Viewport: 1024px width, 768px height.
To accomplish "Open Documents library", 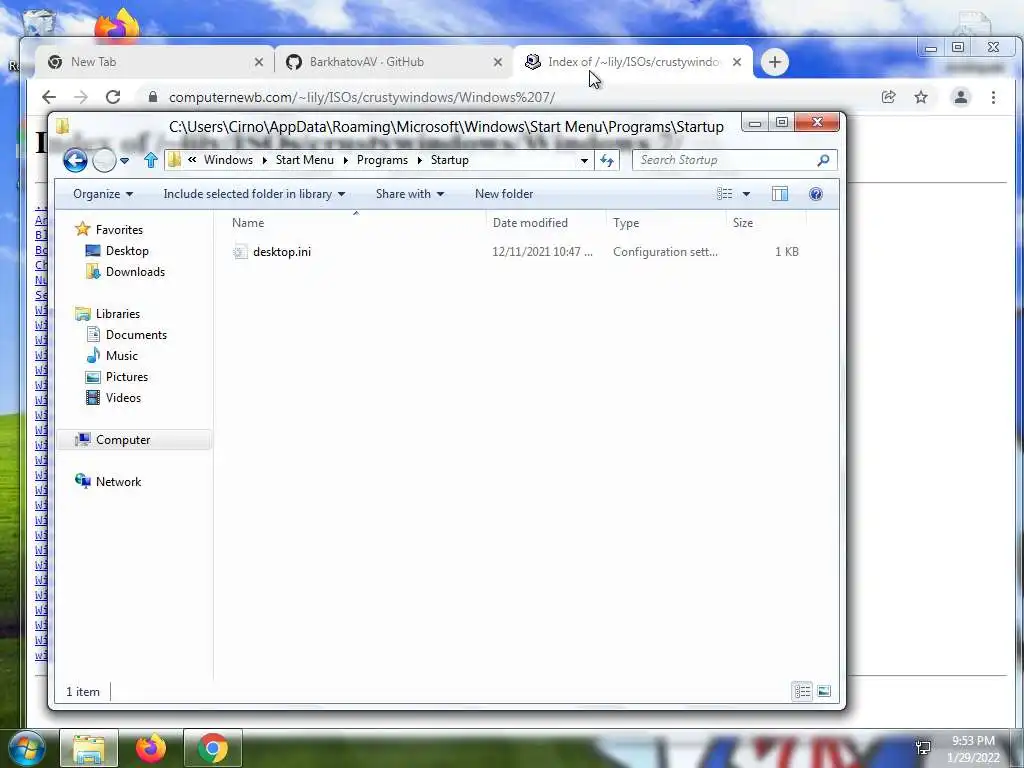I will tap(136, 335).
